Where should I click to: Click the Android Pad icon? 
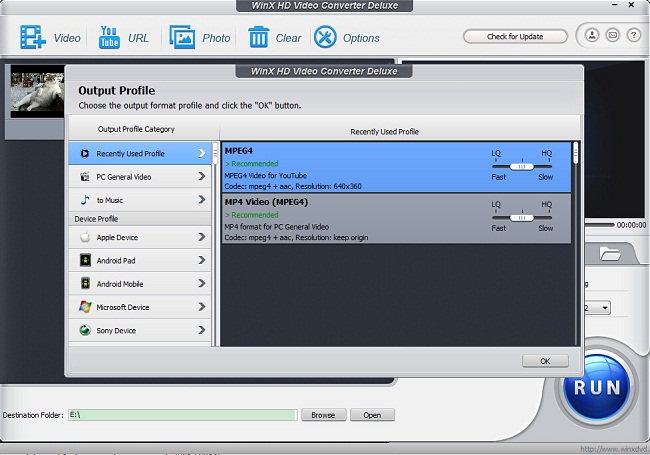85,260
